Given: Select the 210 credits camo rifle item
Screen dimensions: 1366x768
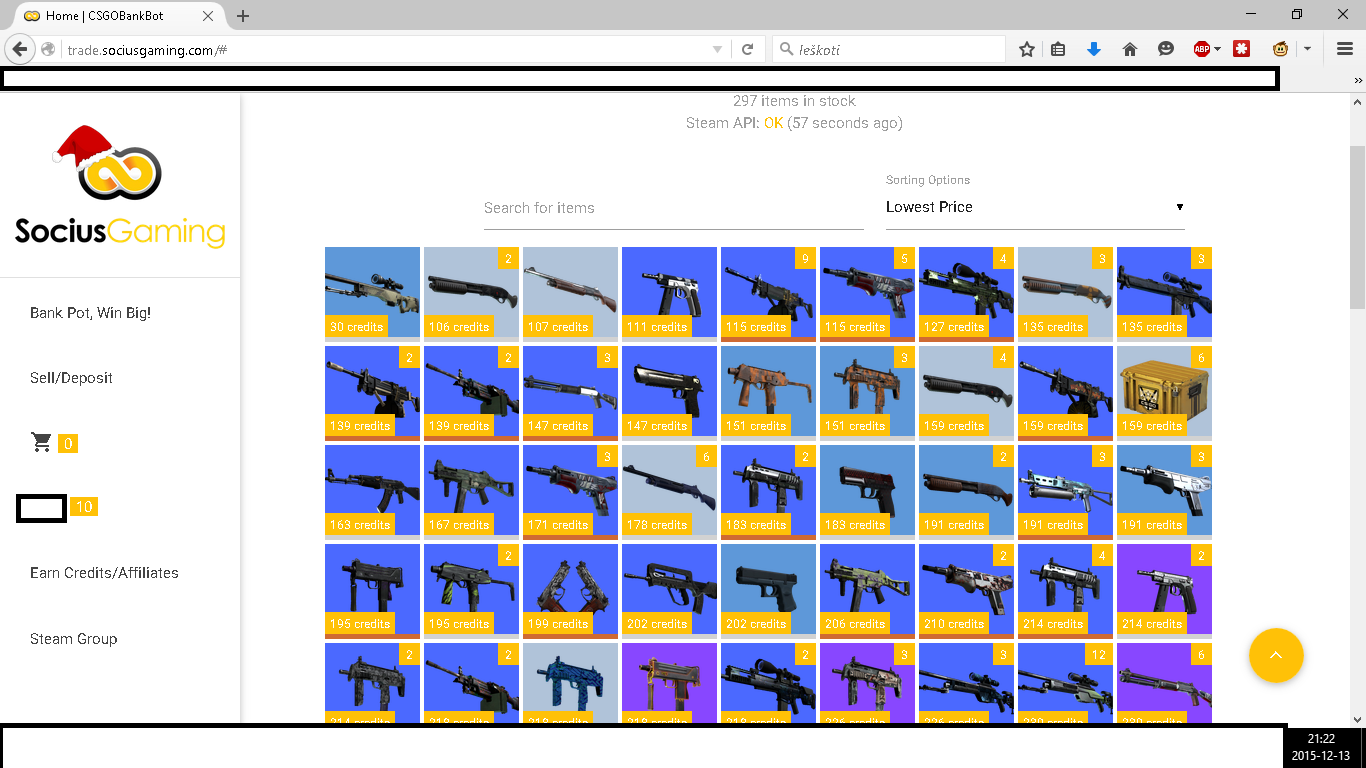Looking at the screenshot, I should coord(966,591).
